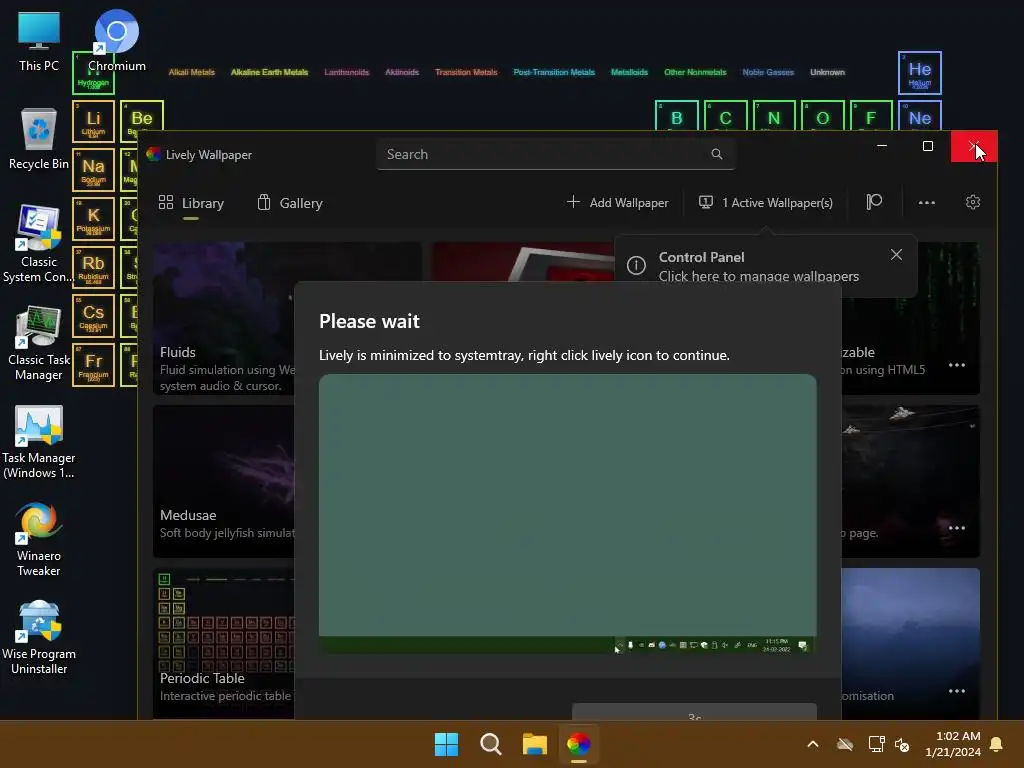The height and width of the screenshot is (768, 1024).
Task: Maximize the Lively Wallpaper window
Action: pyautogui.click(x=927, y=146)
